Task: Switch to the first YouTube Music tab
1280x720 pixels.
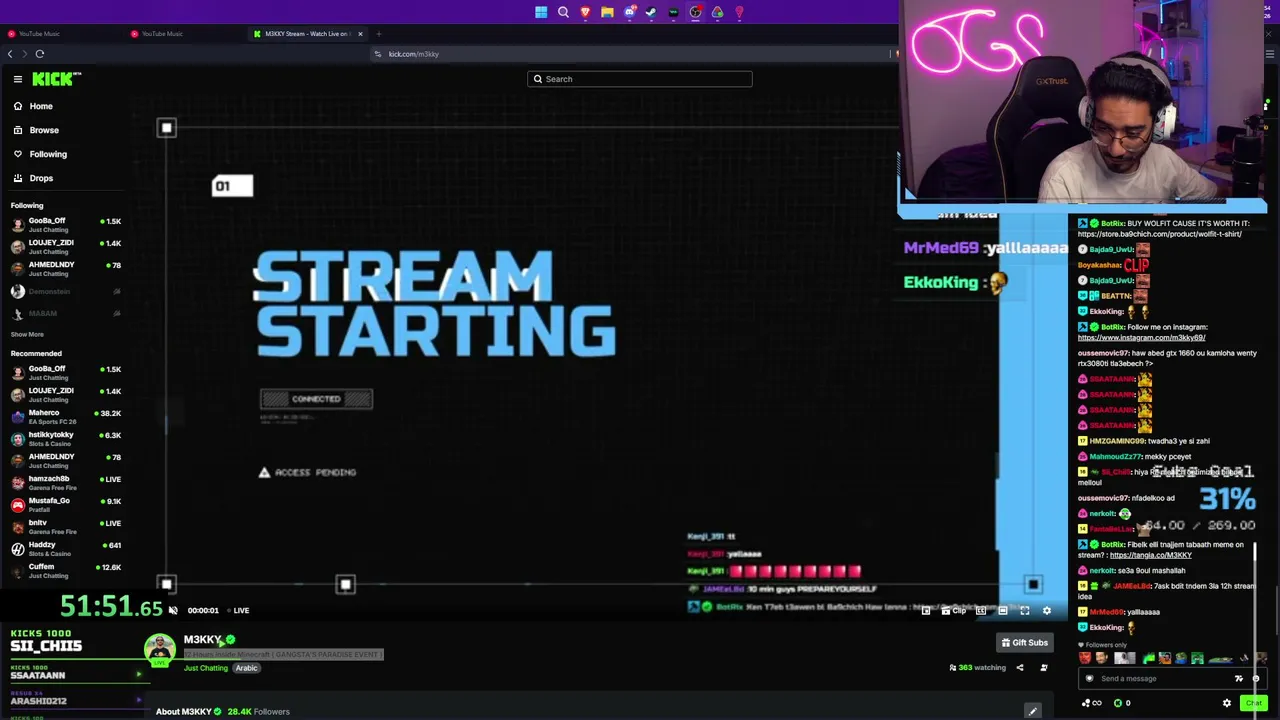Action: coord(62,34)
